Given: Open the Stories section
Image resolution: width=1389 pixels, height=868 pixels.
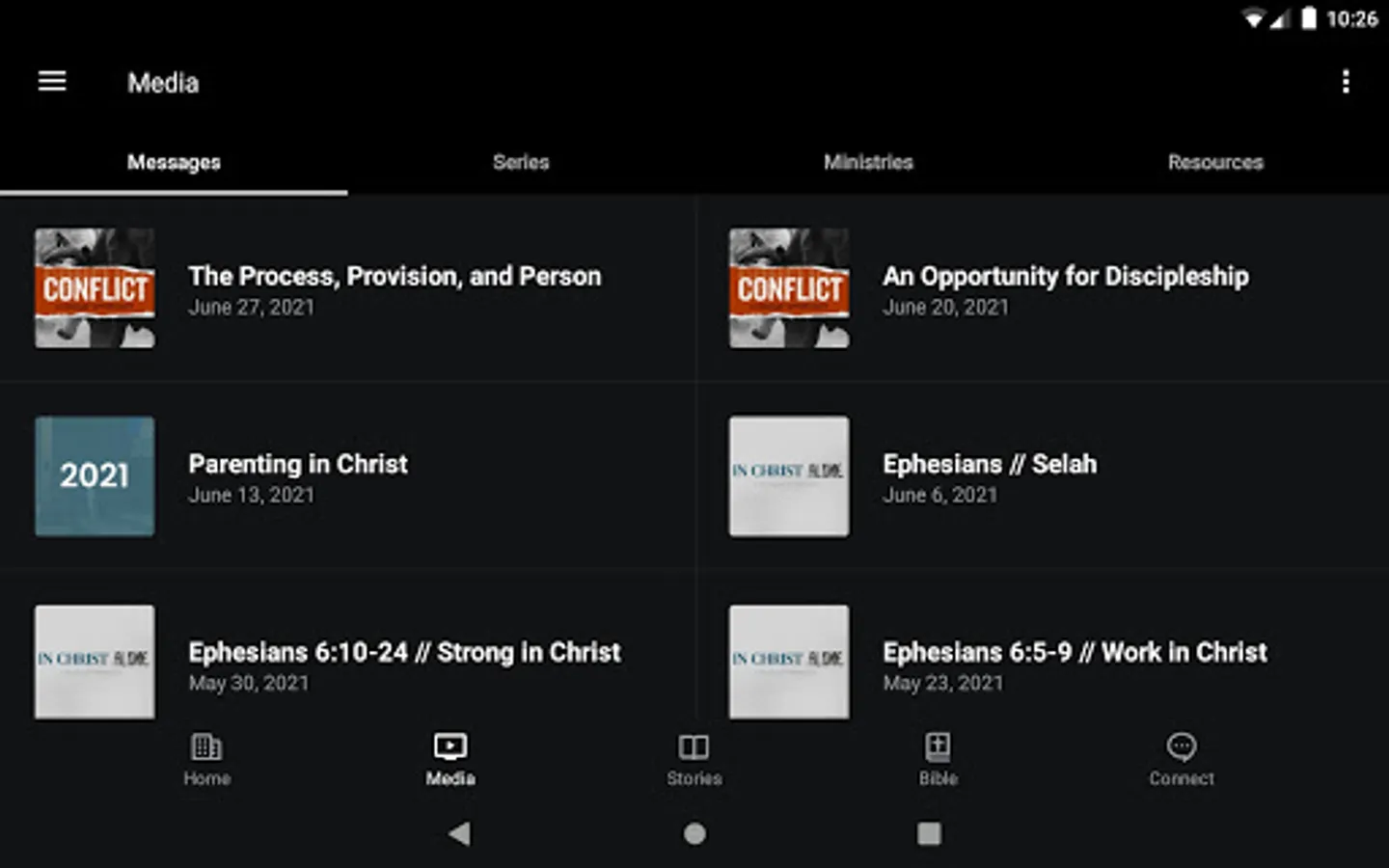Looking at the screenshot, I should [x=694, y=759].
